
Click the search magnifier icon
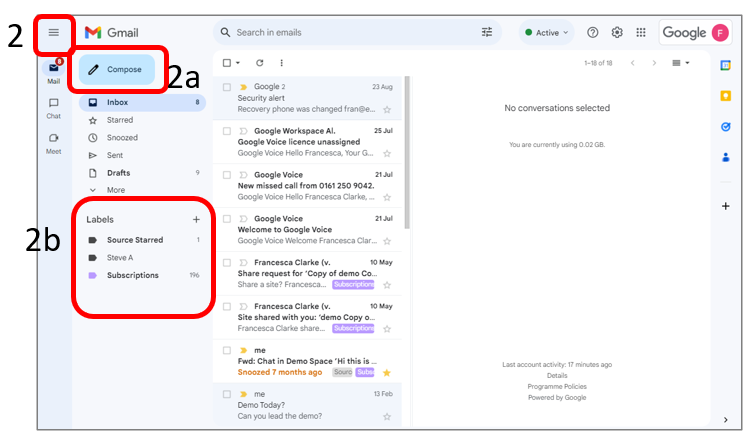(x=225, y=32)
